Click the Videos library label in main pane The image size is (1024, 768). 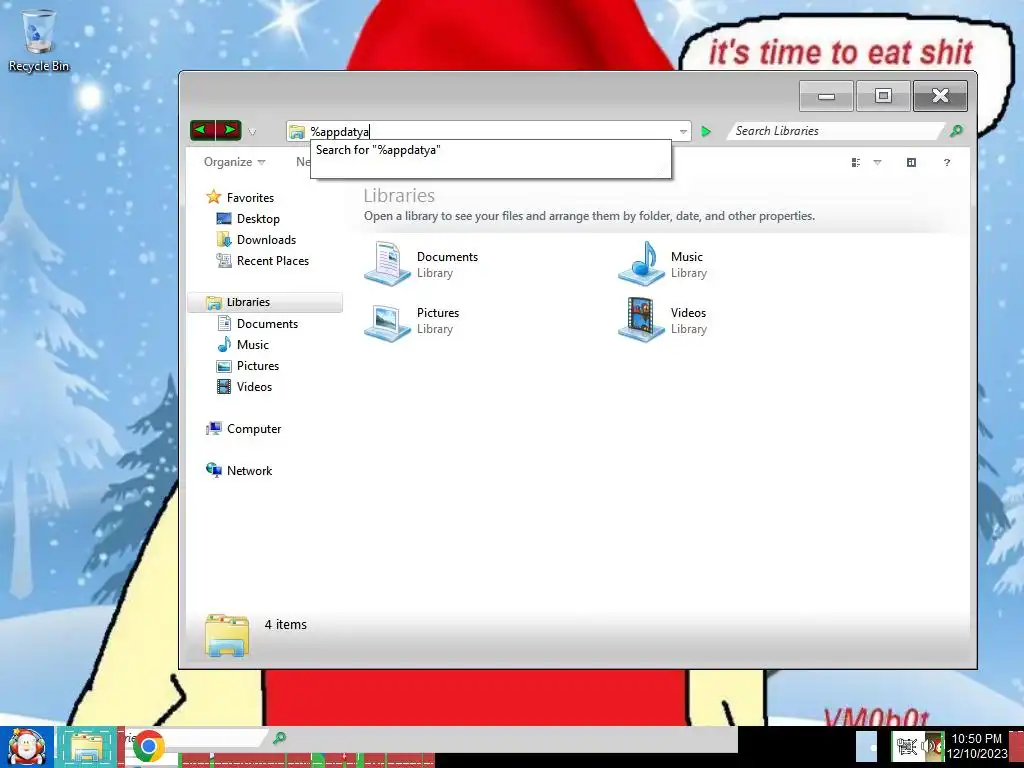[688, 313]
